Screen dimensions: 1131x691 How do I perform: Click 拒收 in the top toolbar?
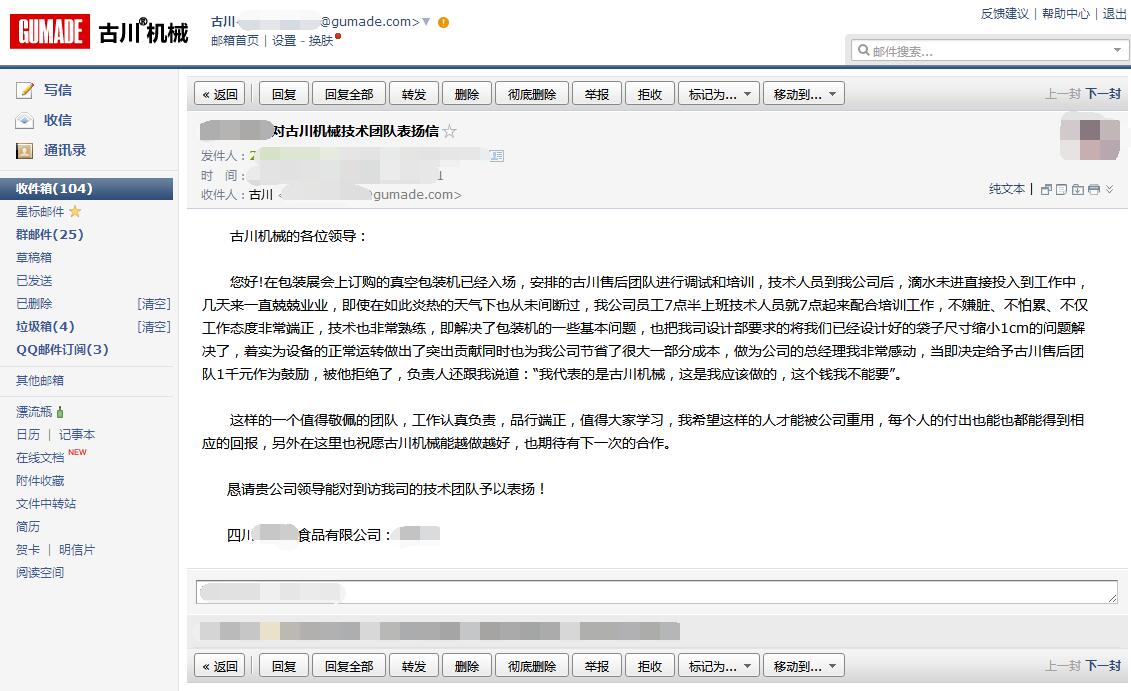(x=650, y=94)
